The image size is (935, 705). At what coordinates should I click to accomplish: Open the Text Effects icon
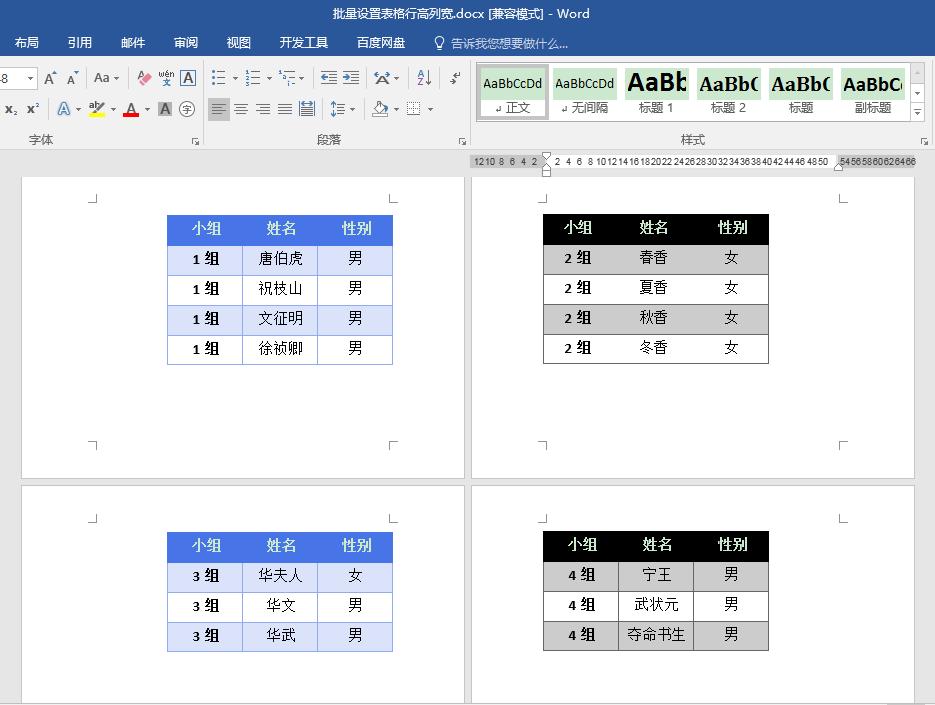click(63, 110)
